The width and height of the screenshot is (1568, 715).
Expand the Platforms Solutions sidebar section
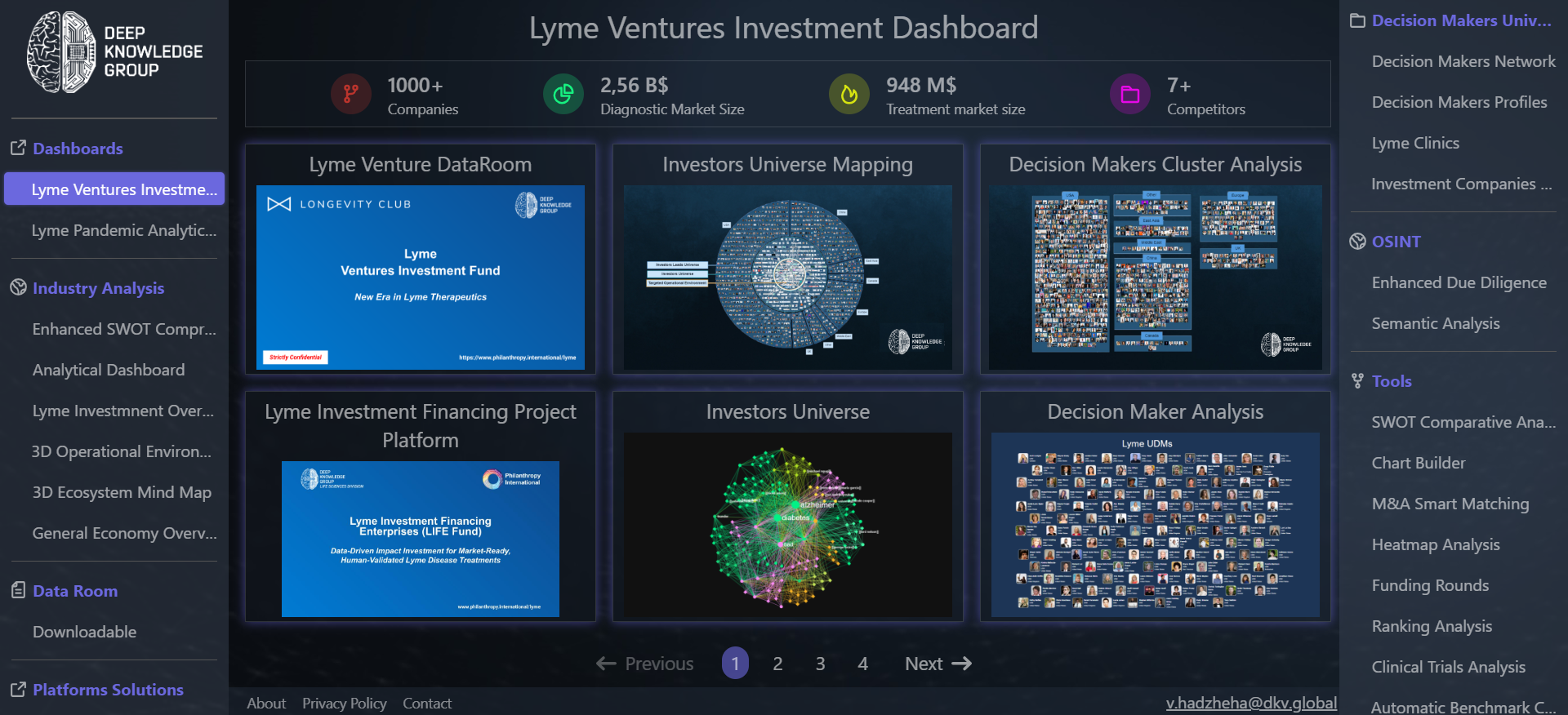coord(108,690)
